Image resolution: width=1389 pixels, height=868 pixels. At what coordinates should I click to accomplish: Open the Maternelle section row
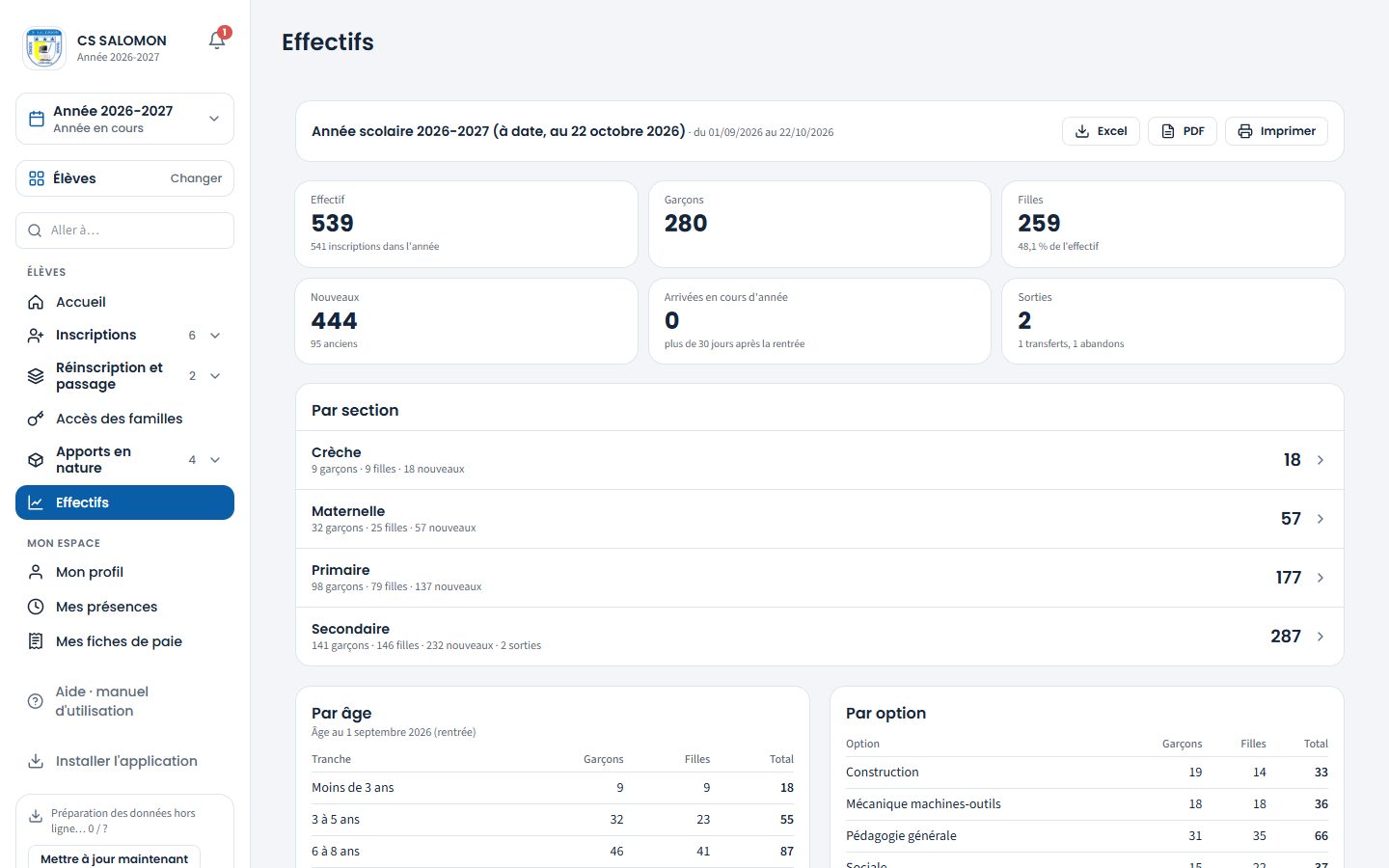pyautogui.click(x=819, y=519)
